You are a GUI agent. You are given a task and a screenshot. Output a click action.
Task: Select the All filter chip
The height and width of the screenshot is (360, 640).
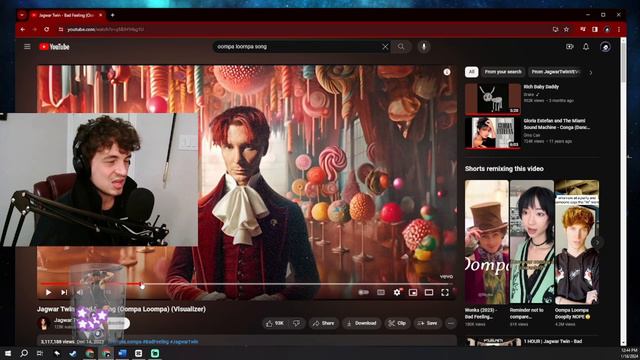click(471, 72)
